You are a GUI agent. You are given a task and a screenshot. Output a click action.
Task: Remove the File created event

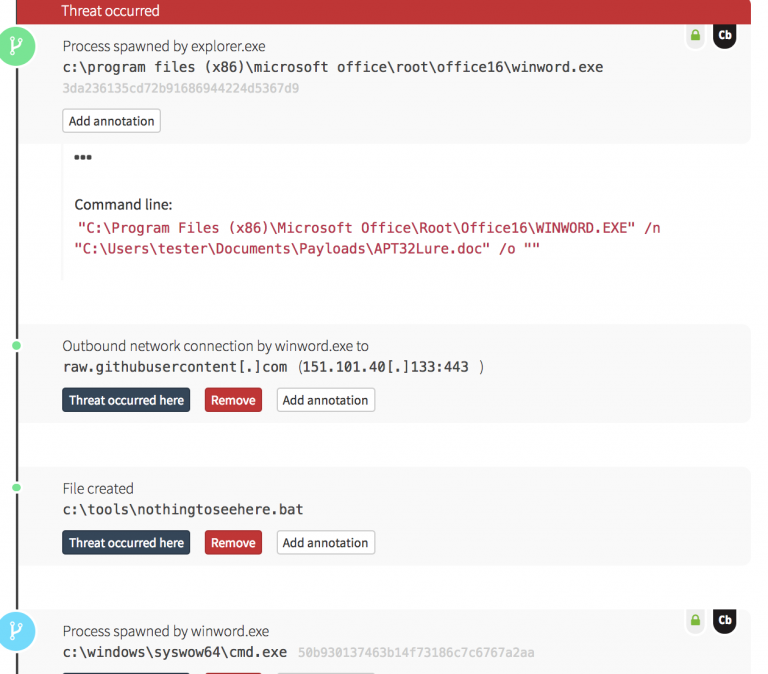click(233, 543)
